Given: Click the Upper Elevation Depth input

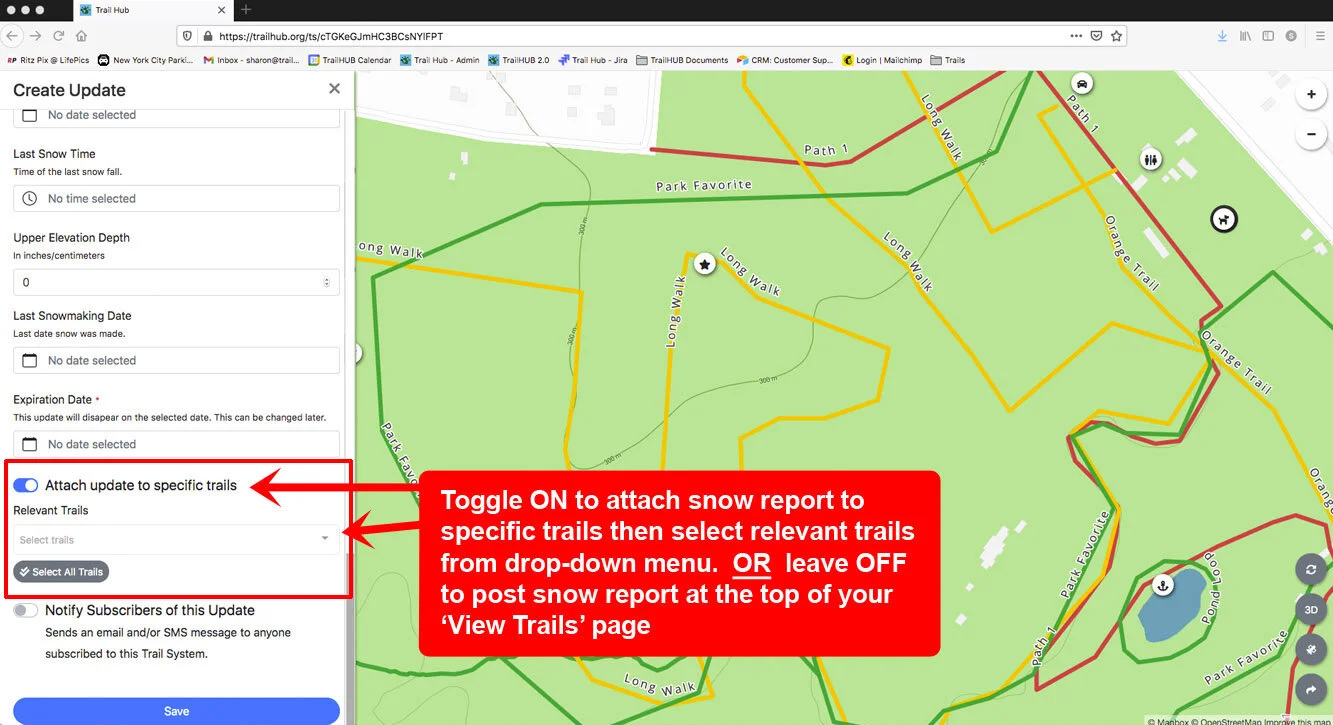Looking at the screenshot, I should [176, 282].
